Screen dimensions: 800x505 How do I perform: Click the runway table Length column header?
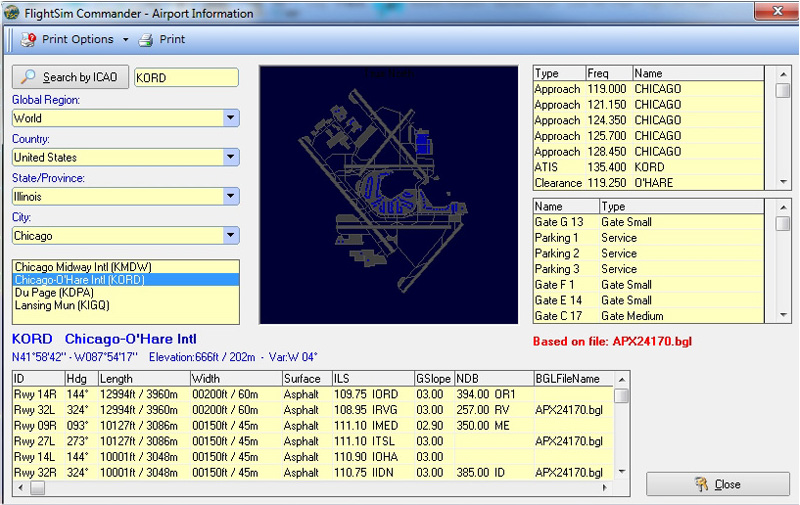click(144, 378)
